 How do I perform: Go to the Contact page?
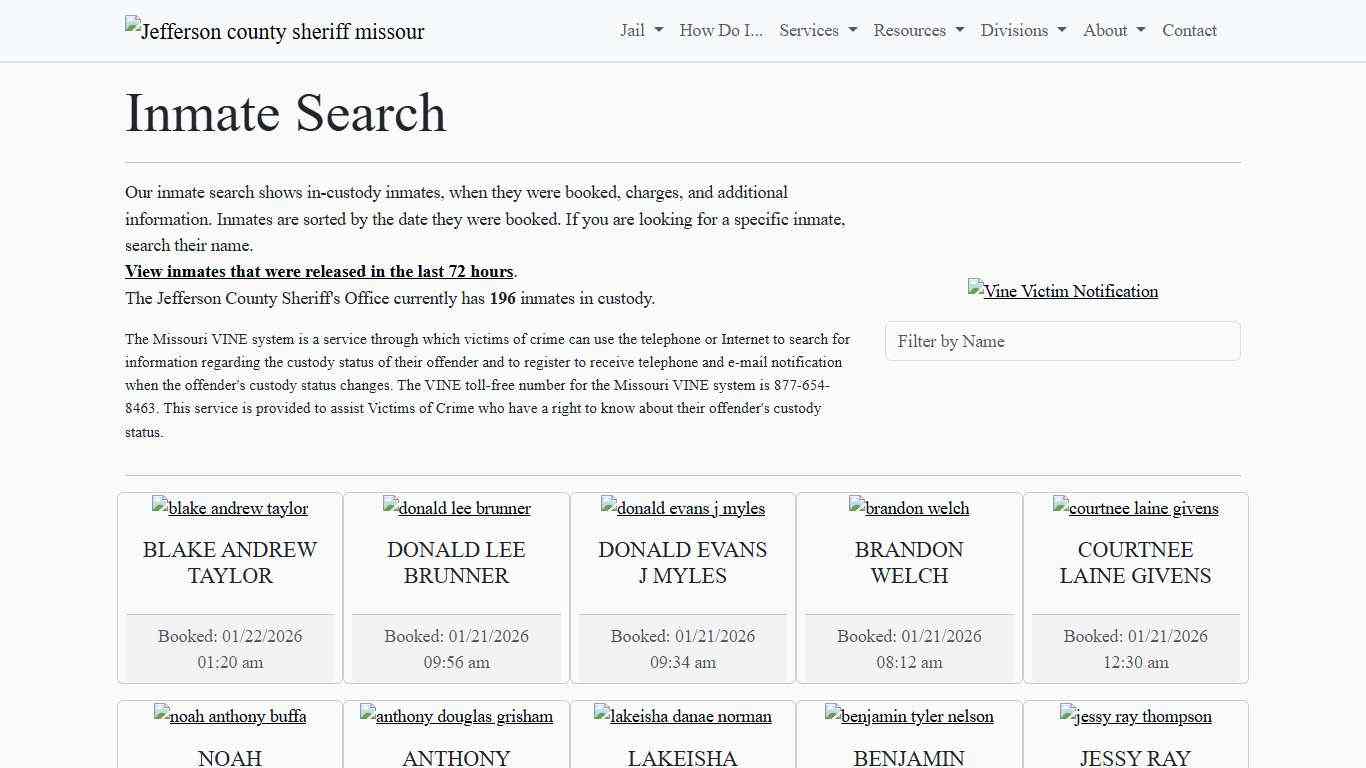[x=1189, y=30]
